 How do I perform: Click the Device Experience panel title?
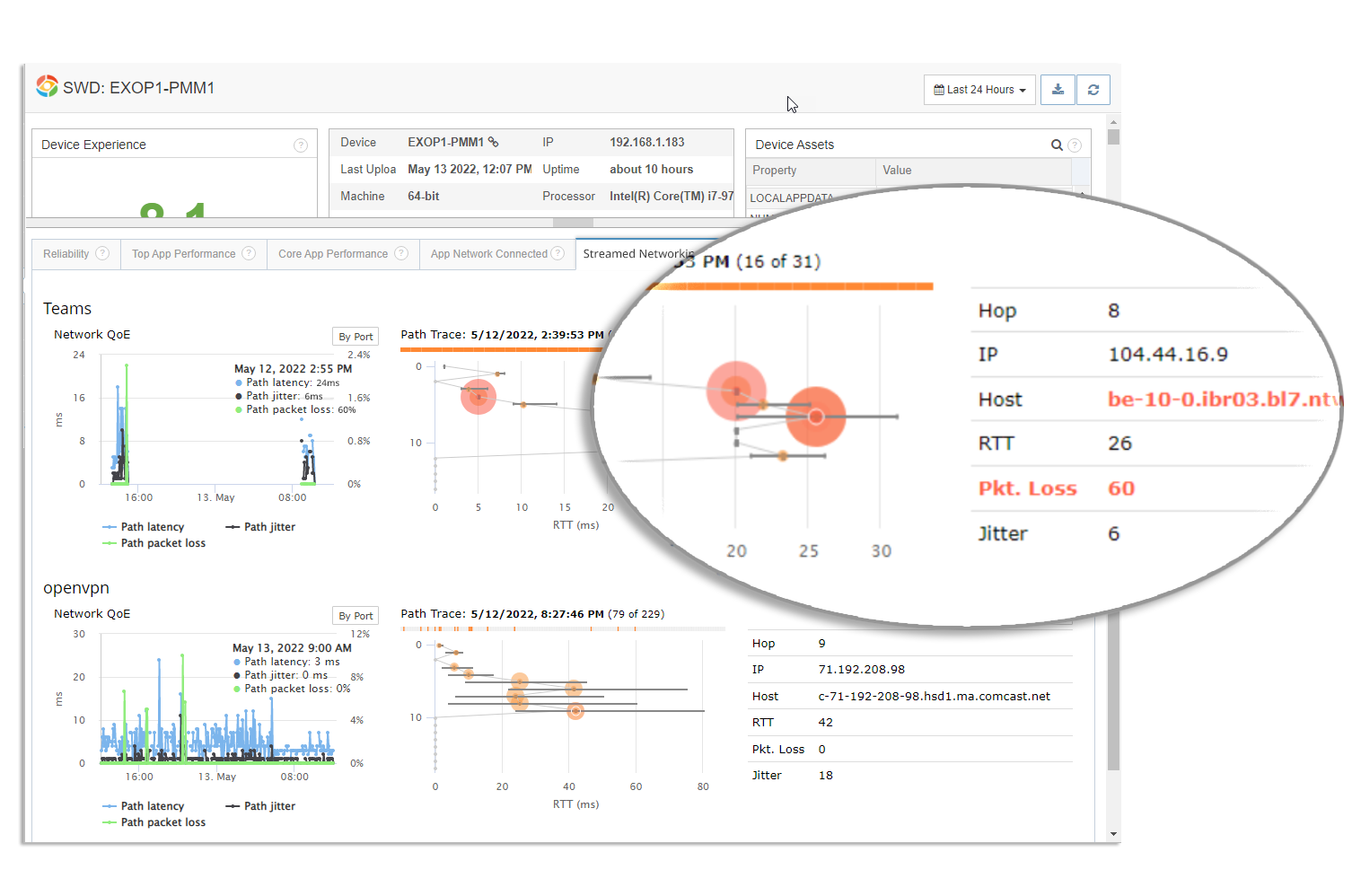coord(93,145)
